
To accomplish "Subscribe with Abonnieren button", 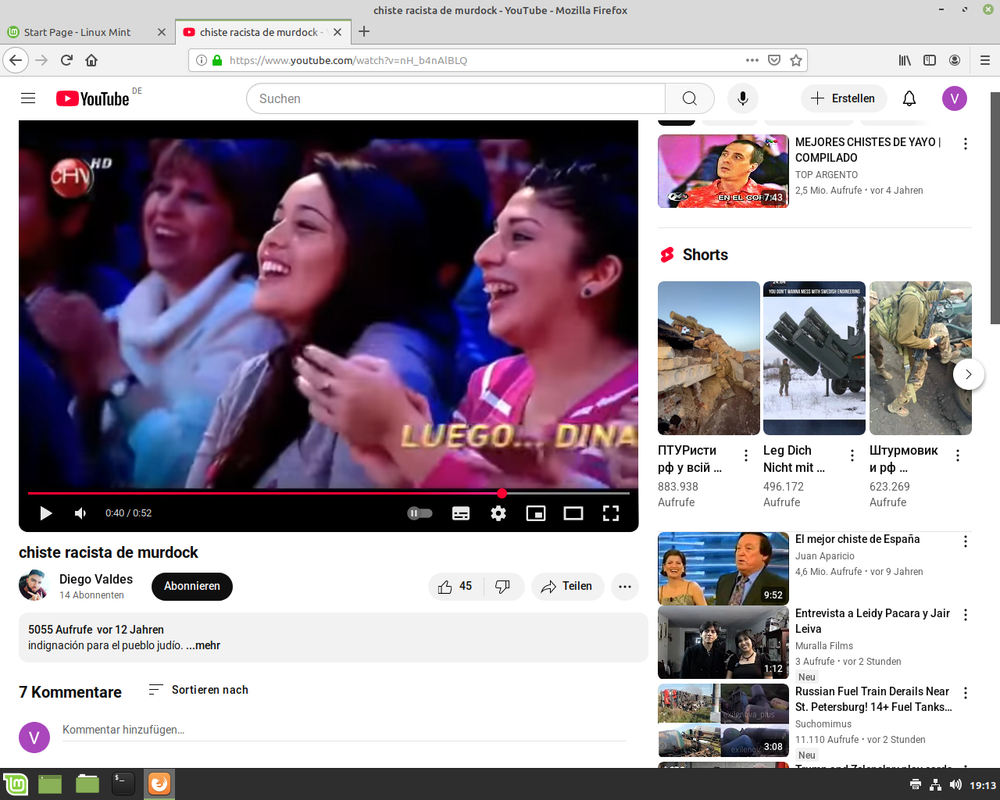I will point(192,586).
